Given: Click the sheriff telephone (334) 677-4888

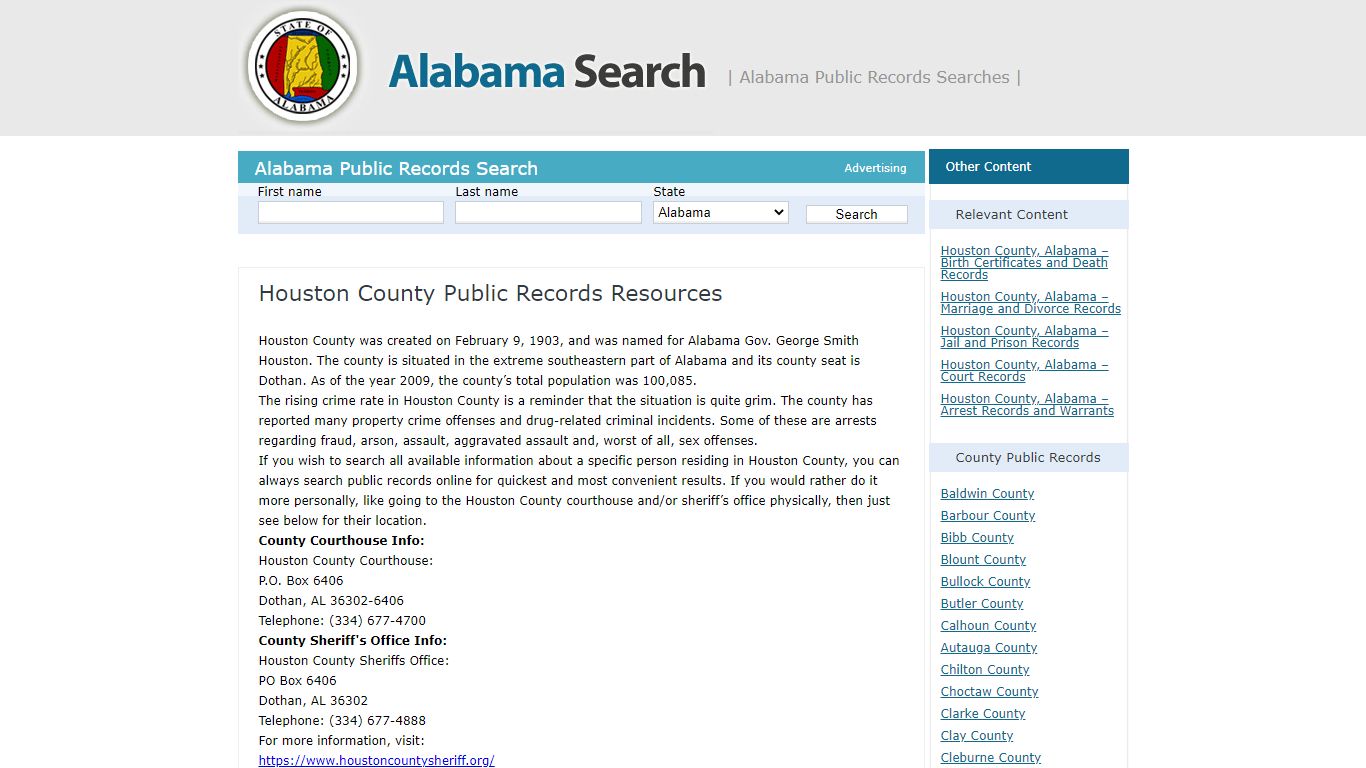Looking at the screenshot, I should 377,721.
